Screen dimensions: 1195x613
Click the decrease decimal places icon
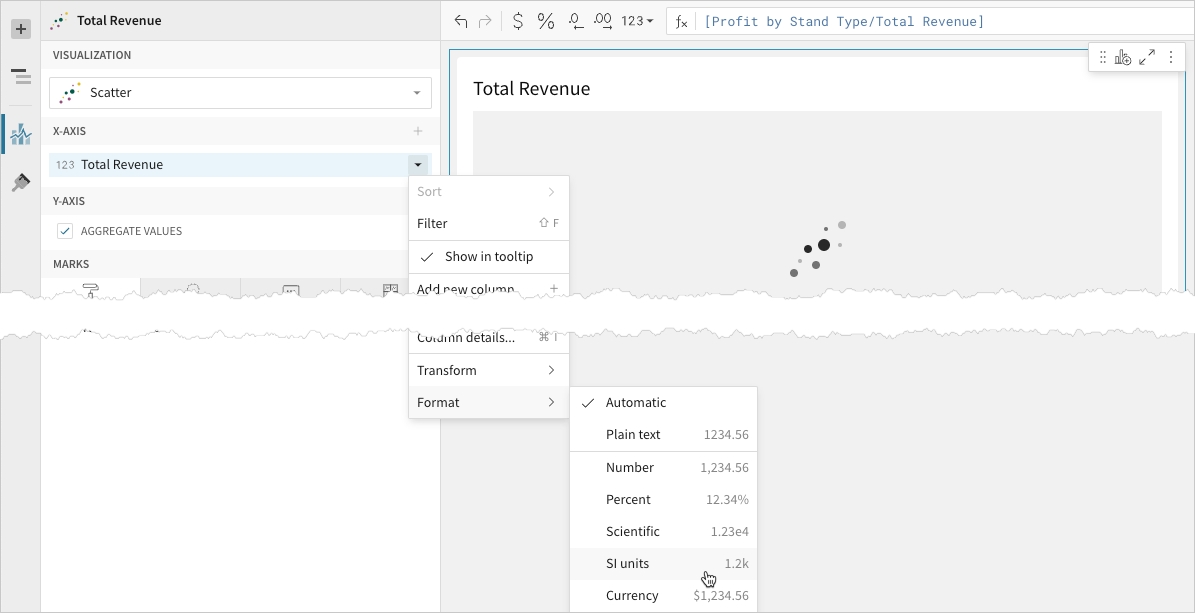point(575,21)
